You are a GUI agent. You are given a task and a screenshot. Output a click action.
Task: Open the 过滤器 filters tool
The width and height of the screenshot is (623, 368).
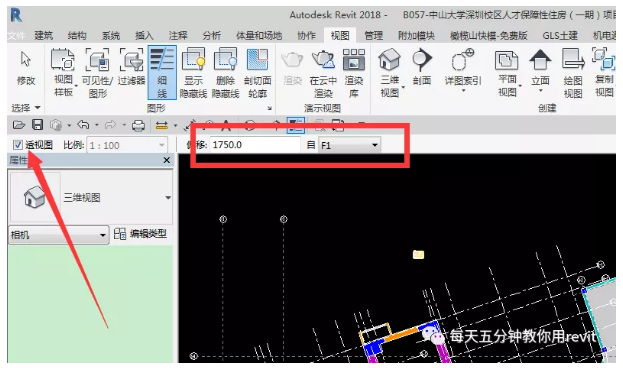132,67
